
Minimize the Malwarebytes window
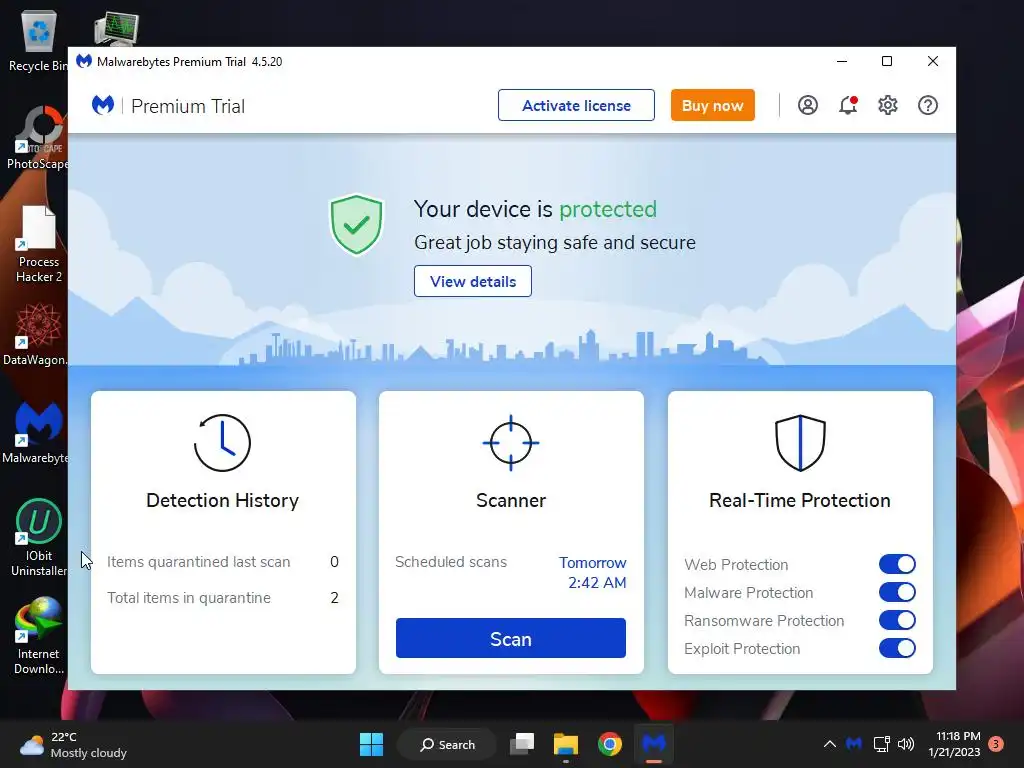[x=842, y=61]
